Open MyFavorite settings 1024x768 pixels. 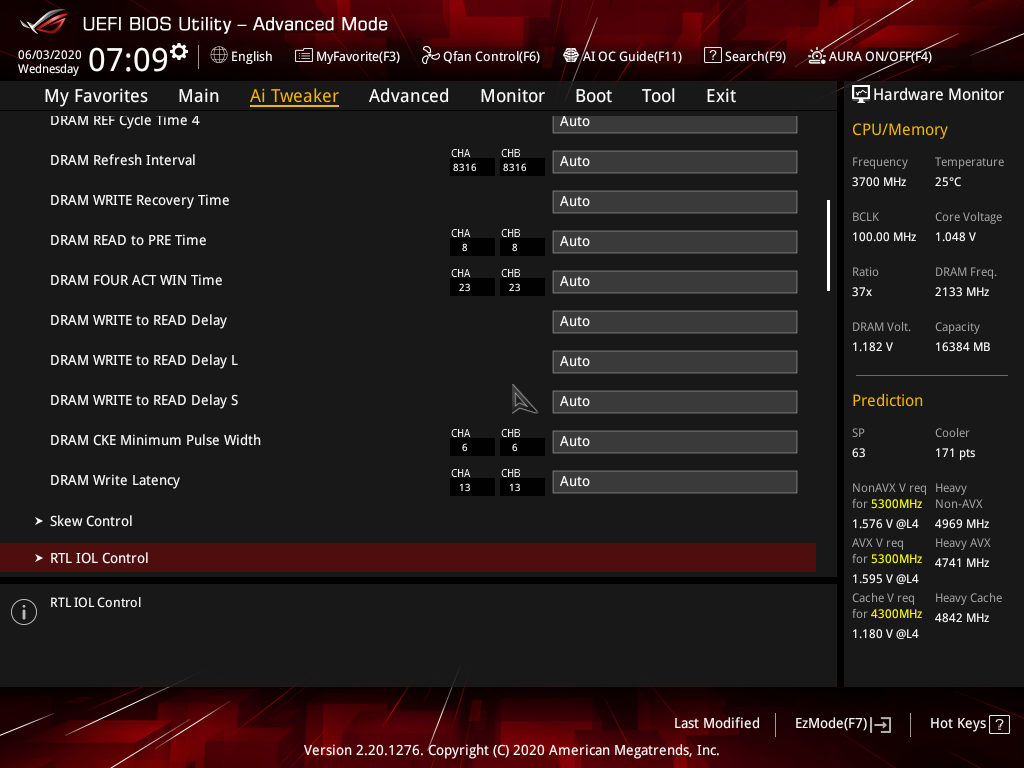tap(347, 56)
